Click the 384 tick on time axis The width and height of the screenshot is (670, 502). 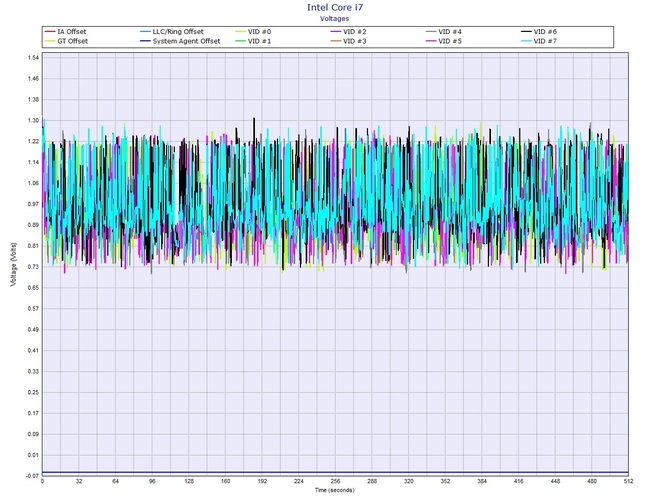(482, 481)
